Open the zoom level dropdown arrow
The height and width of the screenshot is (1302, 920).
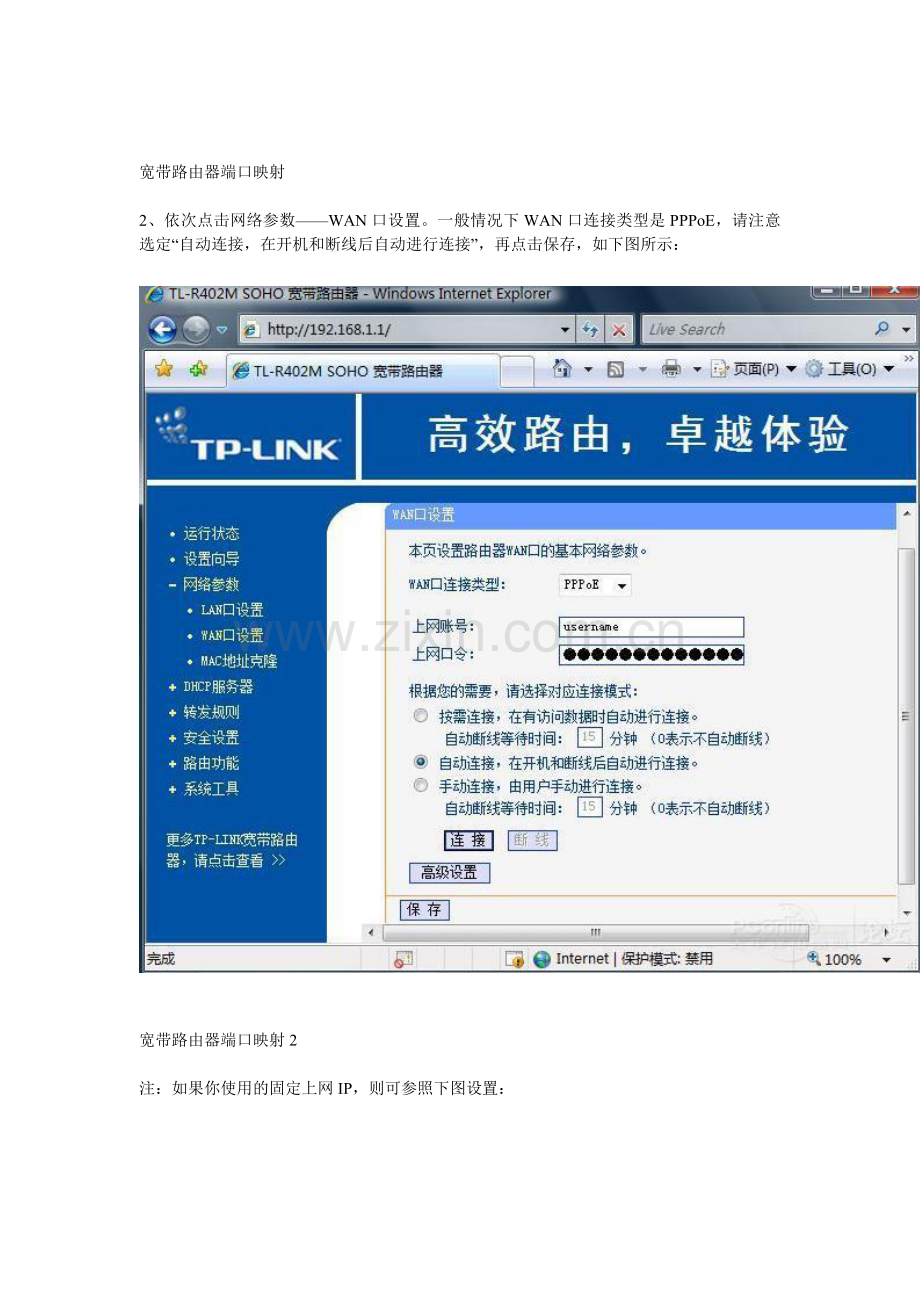pos(886,960)
